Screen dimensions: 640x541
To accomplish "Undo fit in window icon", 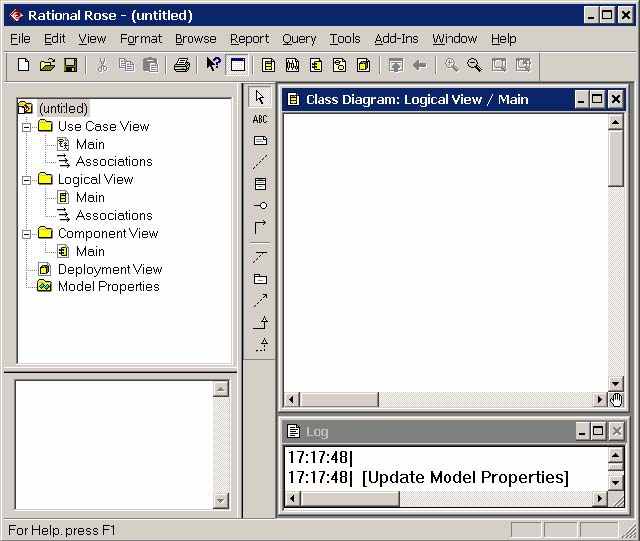I will click(x=522, y=65).
